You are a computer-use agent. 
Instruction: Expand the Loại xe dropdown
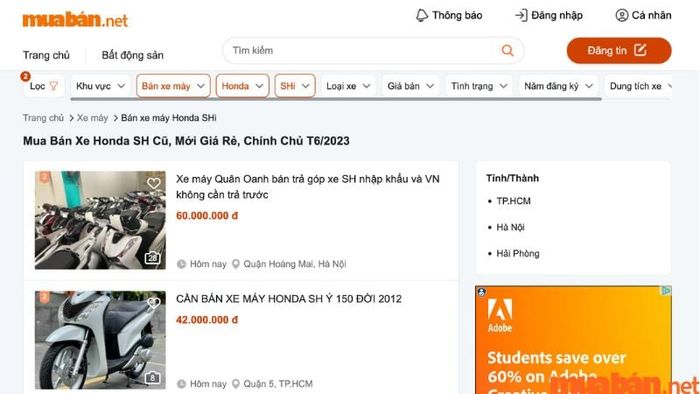(x=349, y=86)
